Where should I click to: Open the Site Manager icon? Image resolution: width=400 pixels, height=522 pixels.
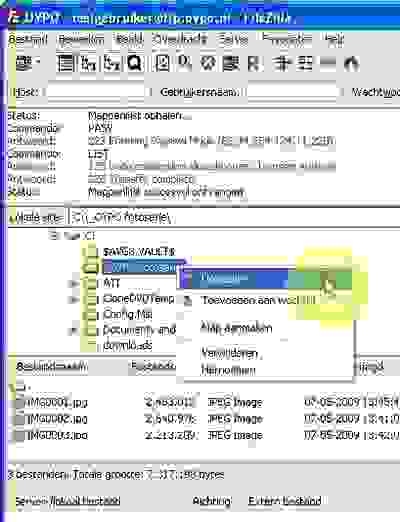23,63
